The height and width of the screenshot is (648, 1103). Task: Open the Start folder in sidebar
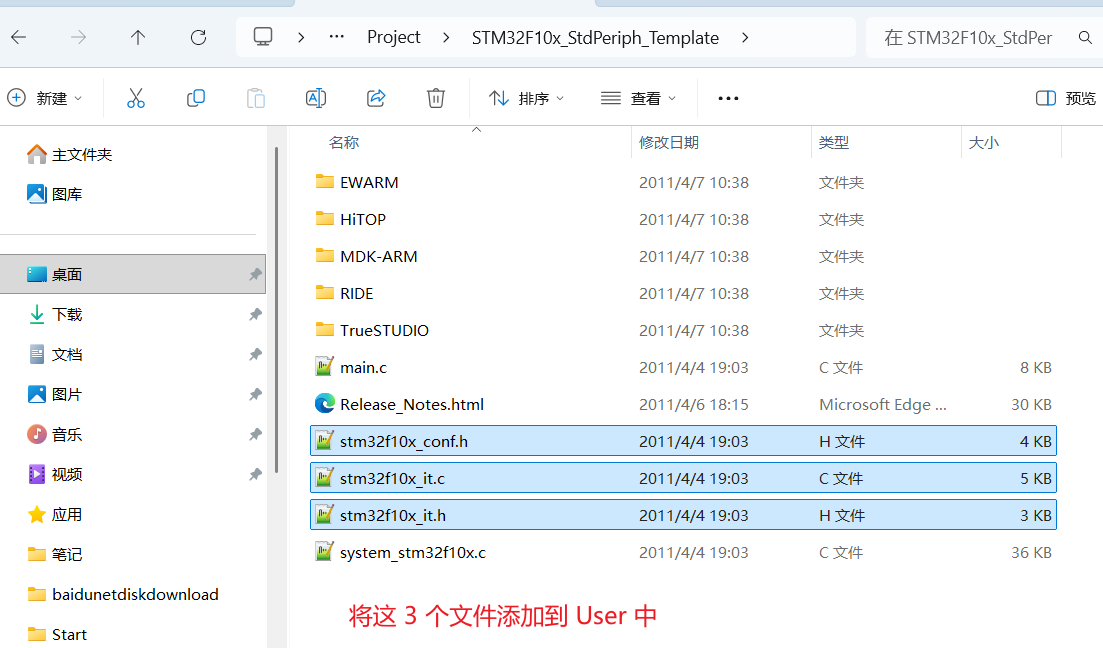(x=56, y=635)
